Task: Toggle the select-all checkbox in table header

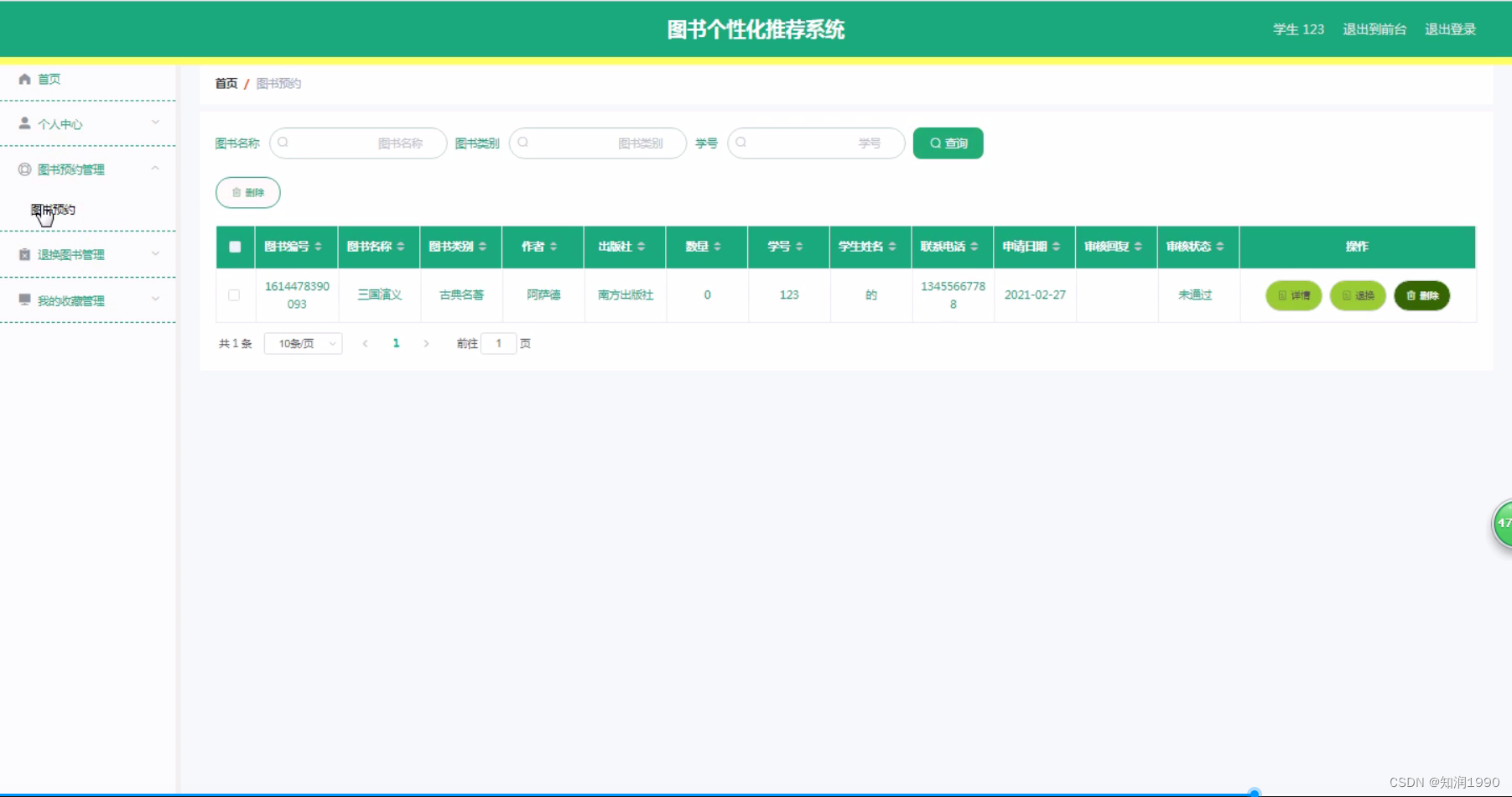Action: (235, 247)
